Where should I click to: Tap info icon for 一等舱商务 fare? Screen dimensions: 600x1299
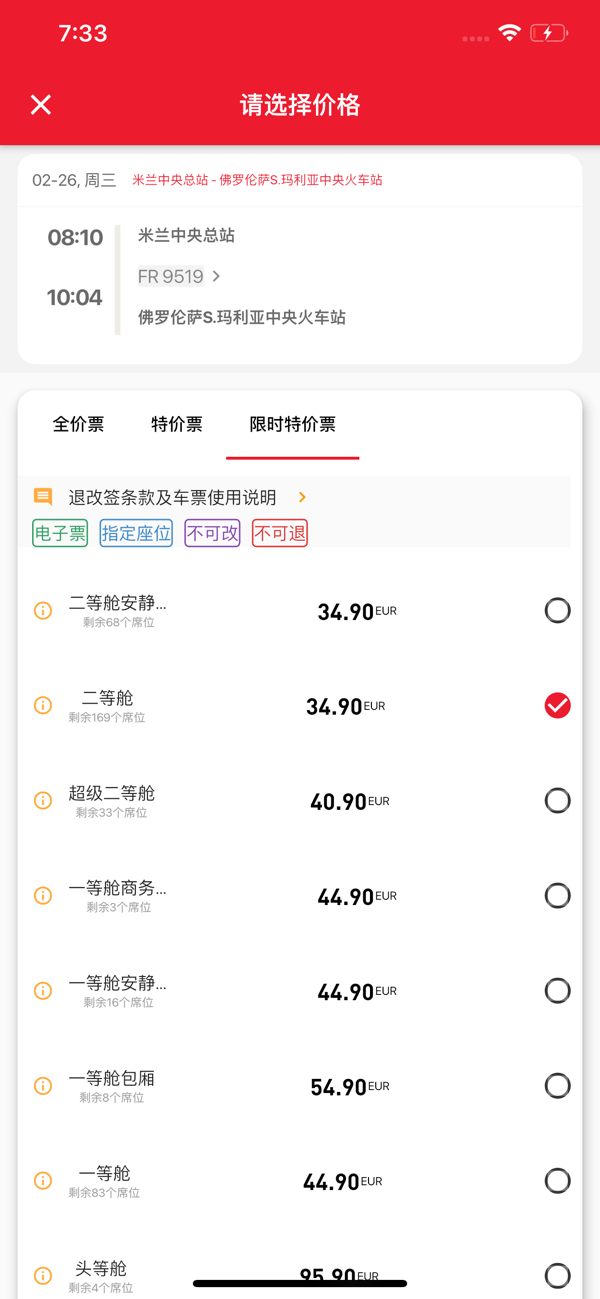pos(43,896)
